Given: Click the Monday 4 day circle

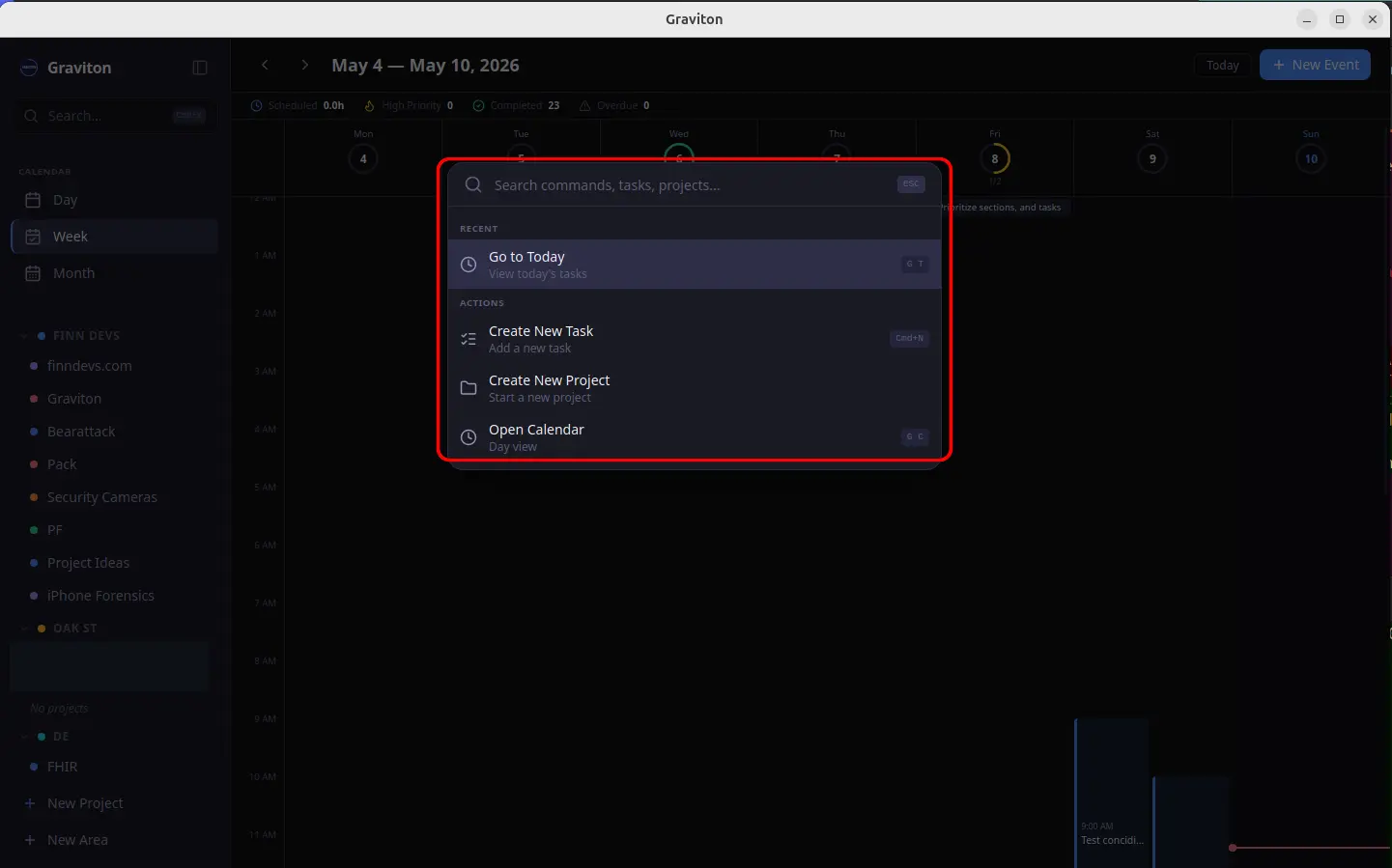Looking at the screenshot, I should (x=363, y=158).
